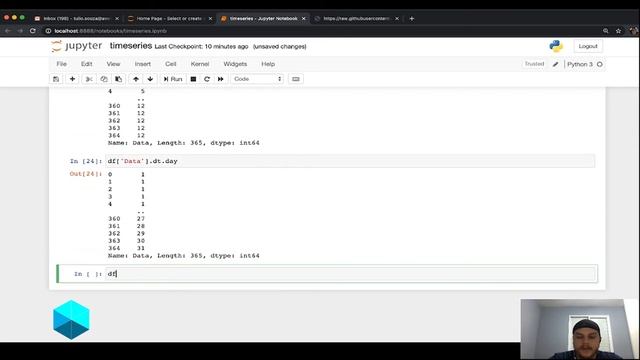Screen dimensions: 640x360
Task: Switch to the Home Page browser tab
Action: pos(169,18)
